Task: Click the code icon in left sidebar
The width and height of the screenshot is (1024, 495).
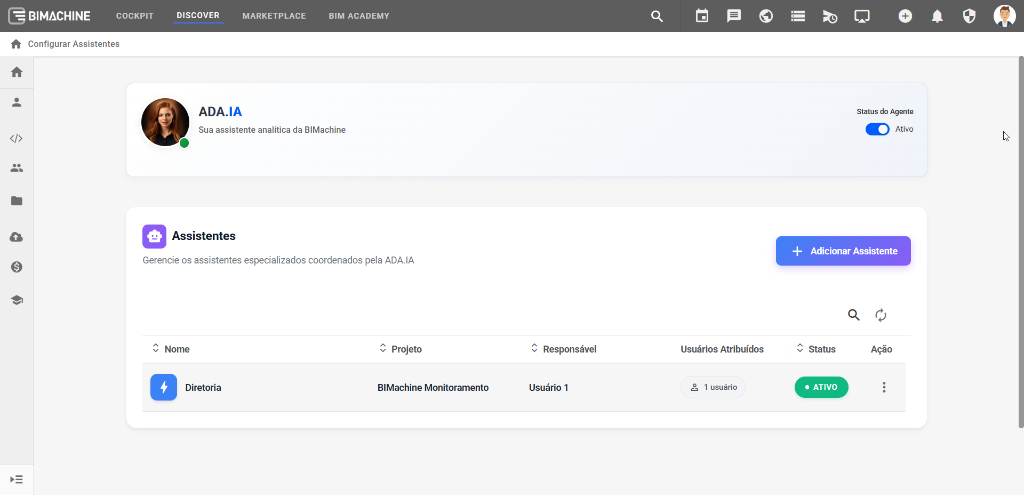Action: pyautogui.click(x=16, y=139)
